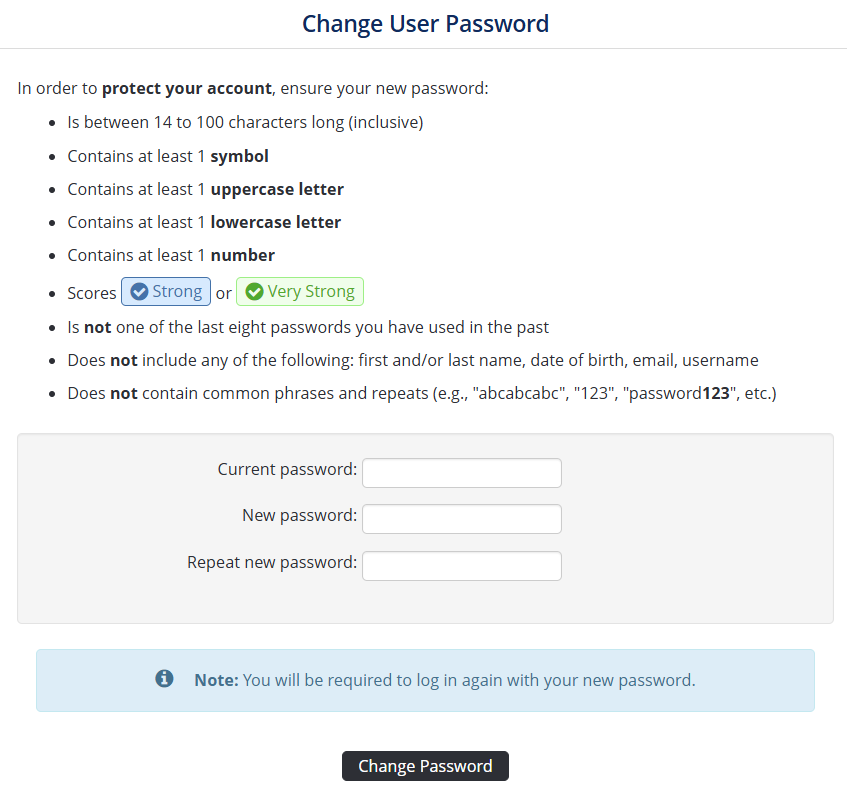Click the Change User Password heading
This screenshot has width=847, height=786.
[425, 23]
